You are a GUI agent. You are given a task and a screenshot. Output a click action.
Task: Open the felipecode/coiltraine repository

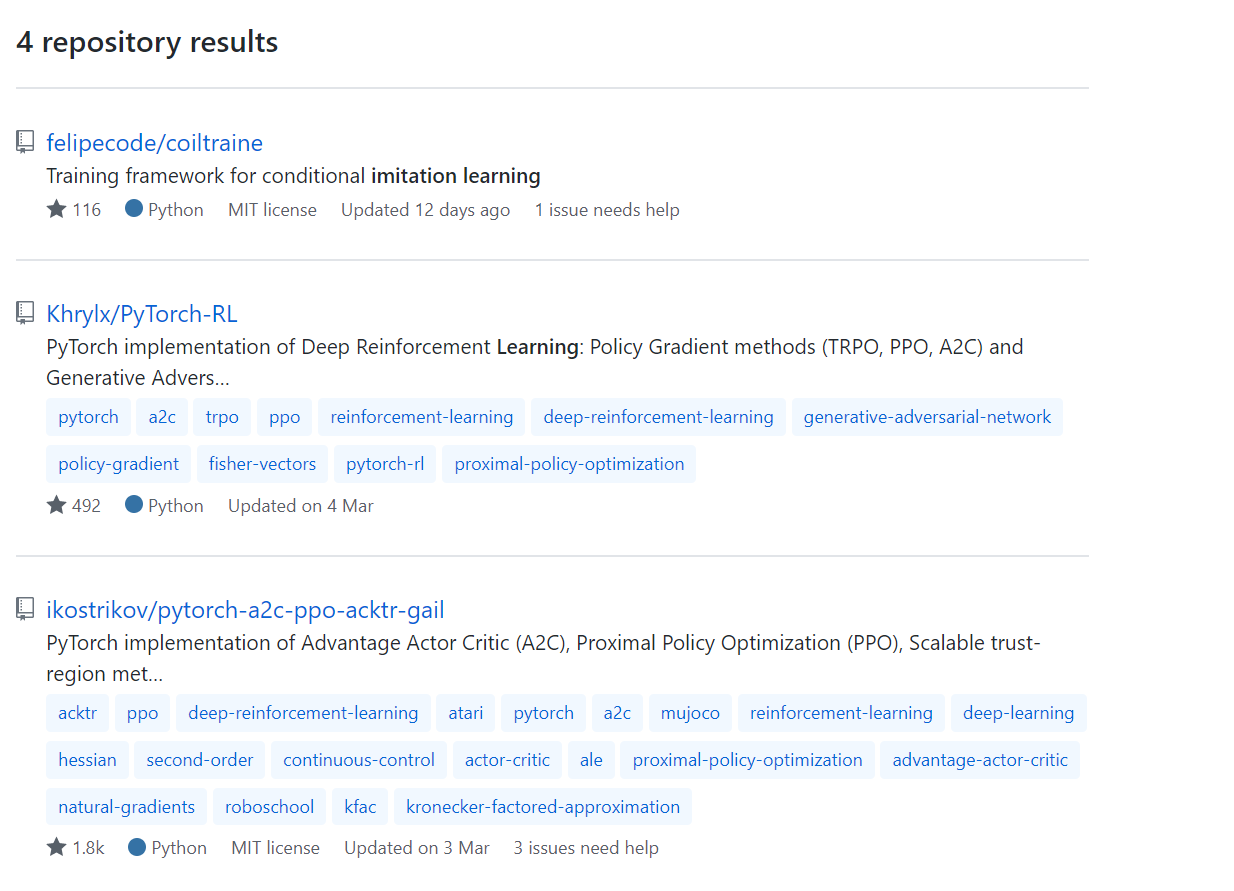click(x=154, y=143)
